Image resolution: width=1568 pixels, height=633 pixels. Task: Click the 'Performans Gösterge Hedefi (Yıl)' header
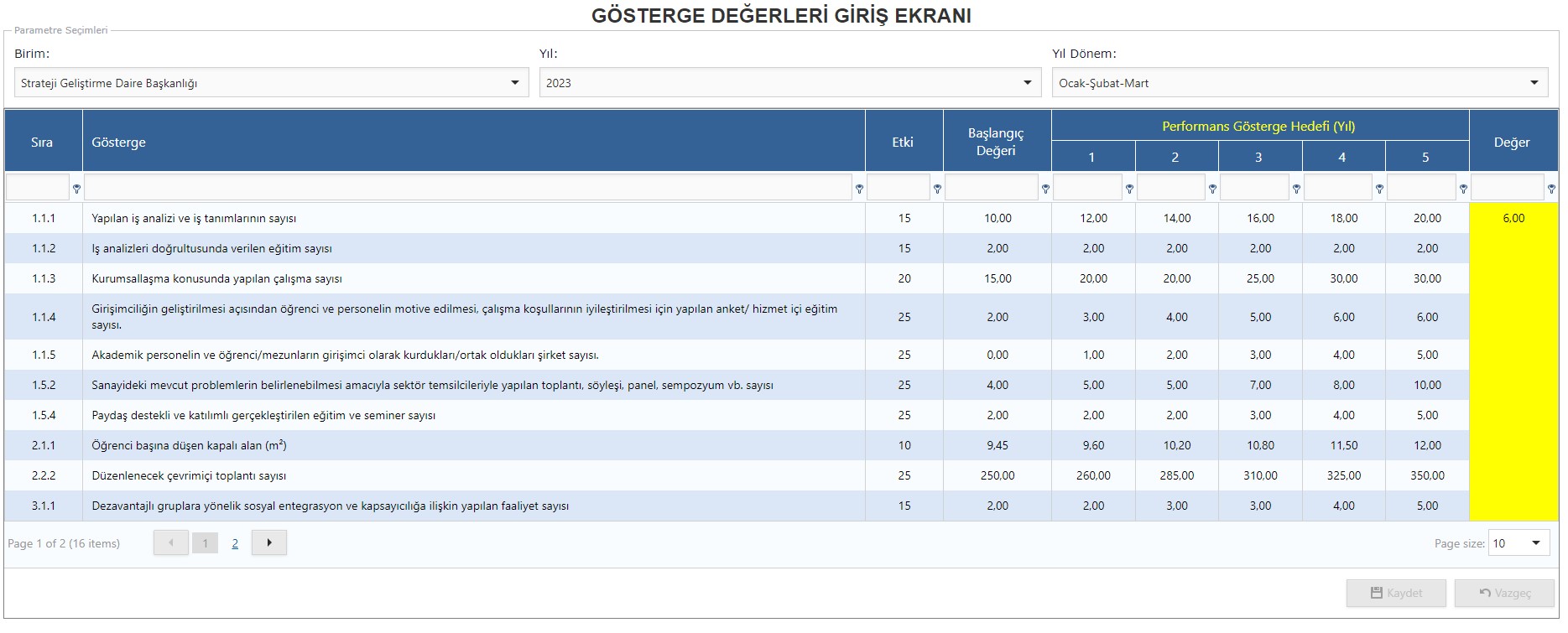click(x=1258, y=126)
